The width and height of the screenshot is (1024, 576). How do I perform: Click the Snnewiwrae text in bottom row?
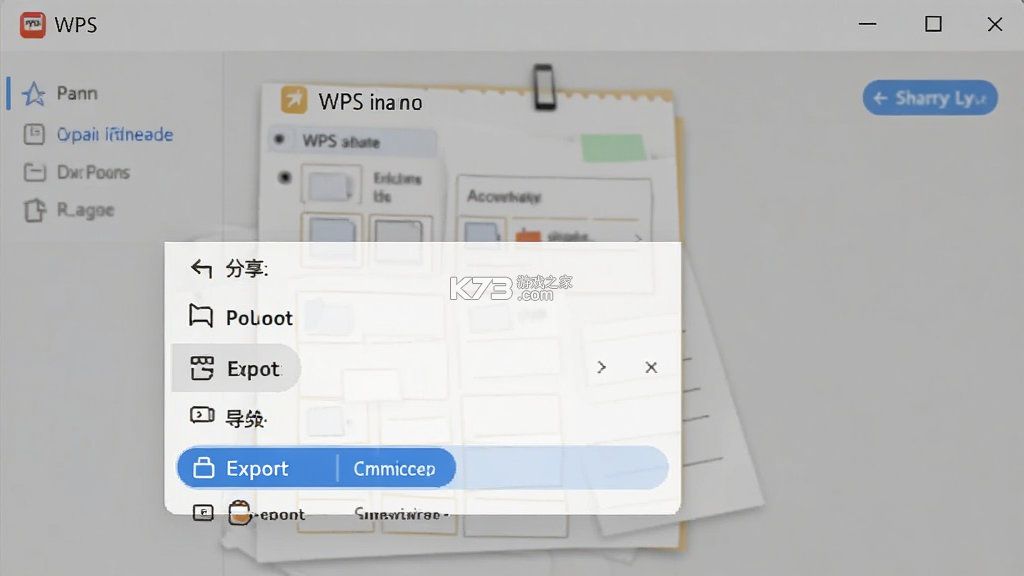coord(401,515)
